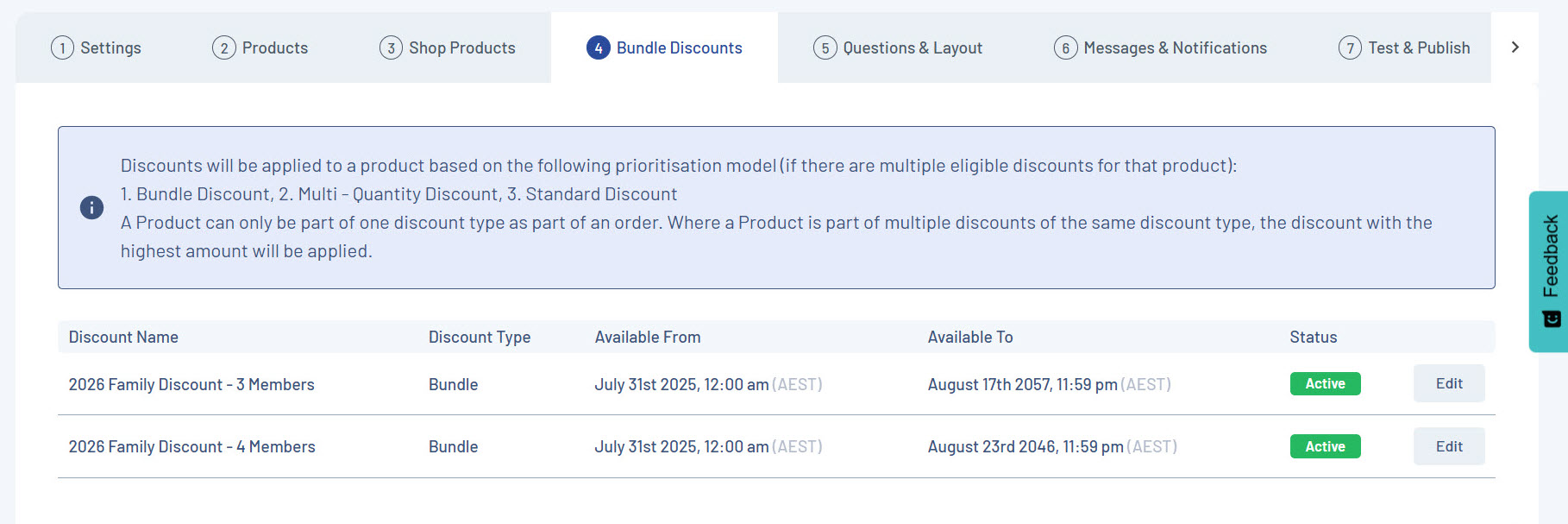The width and height of the screenshot is (1568, 524).
Task: Open Questions & Layout tab
Action: point(898,48)
